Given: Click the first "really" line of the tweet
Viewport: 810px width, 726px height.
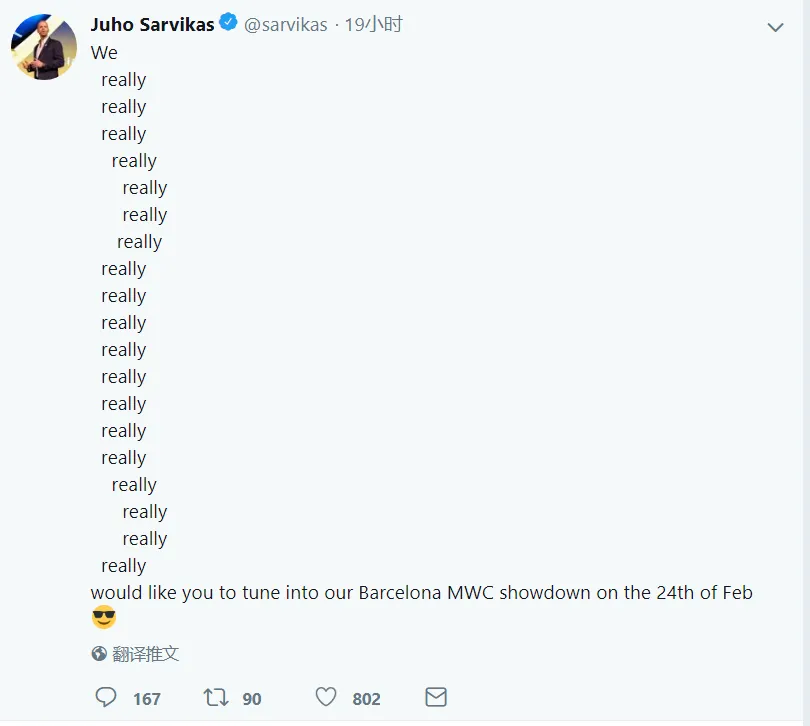Looking at the screenshot, I should coord(124,80).
